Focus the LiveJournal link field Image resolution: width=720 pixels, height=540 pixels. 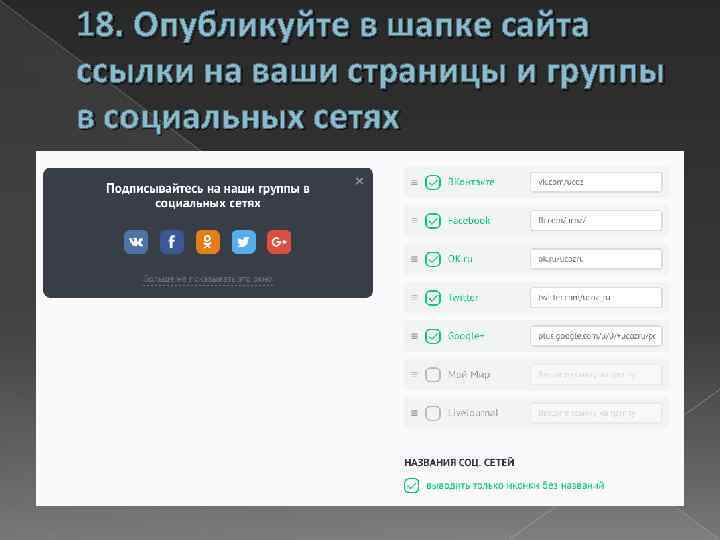point(596,413)
